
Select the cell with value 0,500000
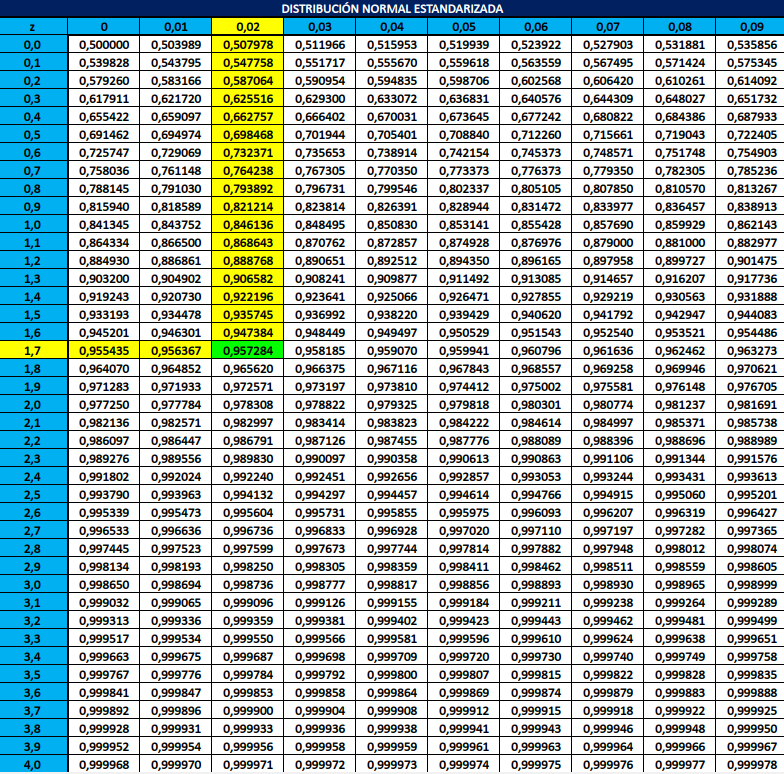click(x=104, y=45)
